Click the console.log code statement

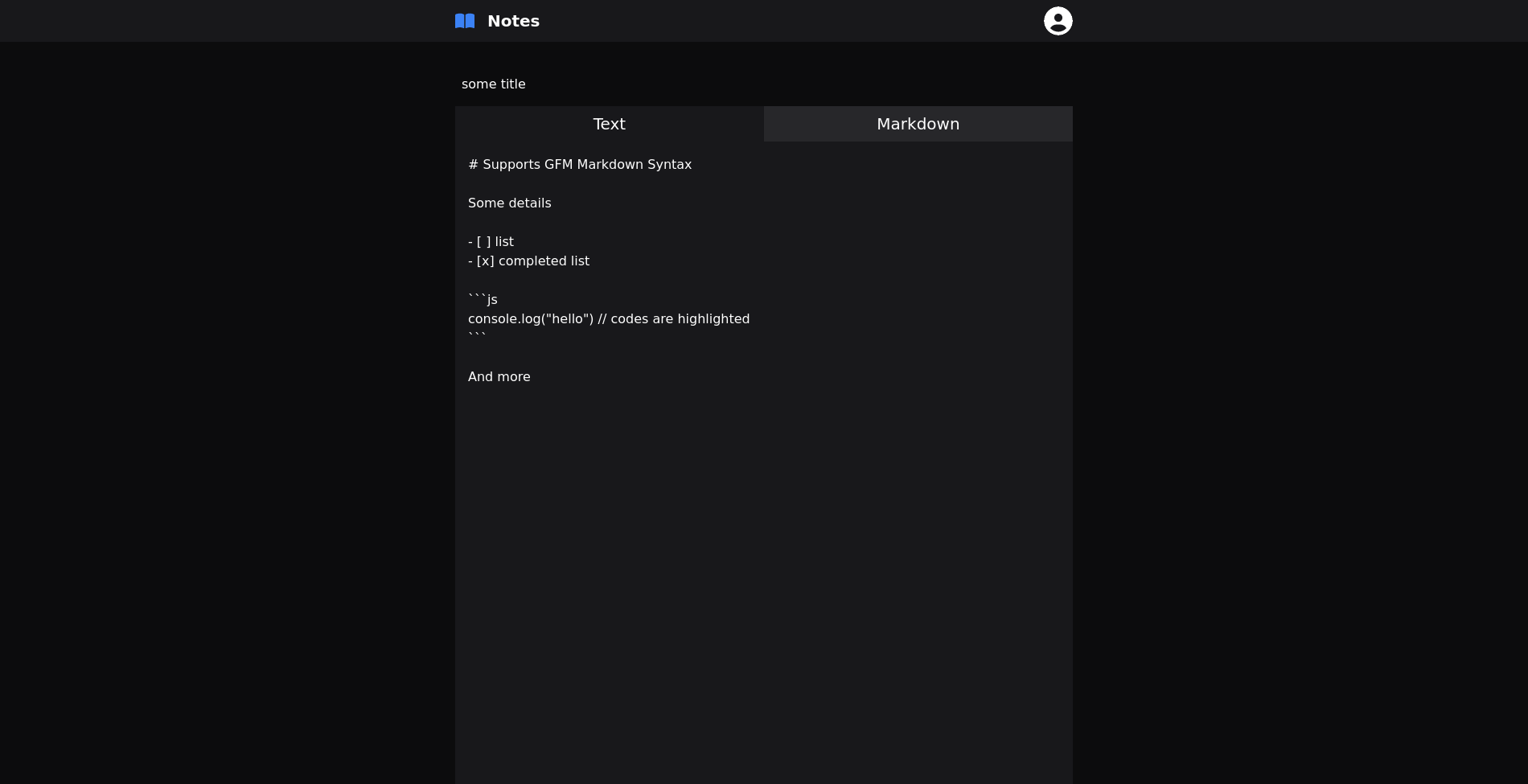tap(503, 318)
